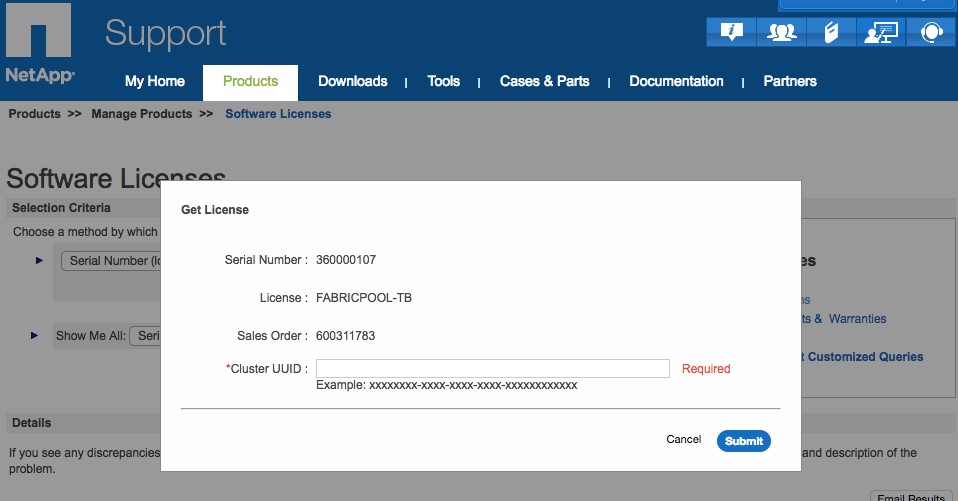Open the Serial Number method dropdown
The height and width of the screenshot is (501, 958).
pyautogui.click(x=112, y=261)
